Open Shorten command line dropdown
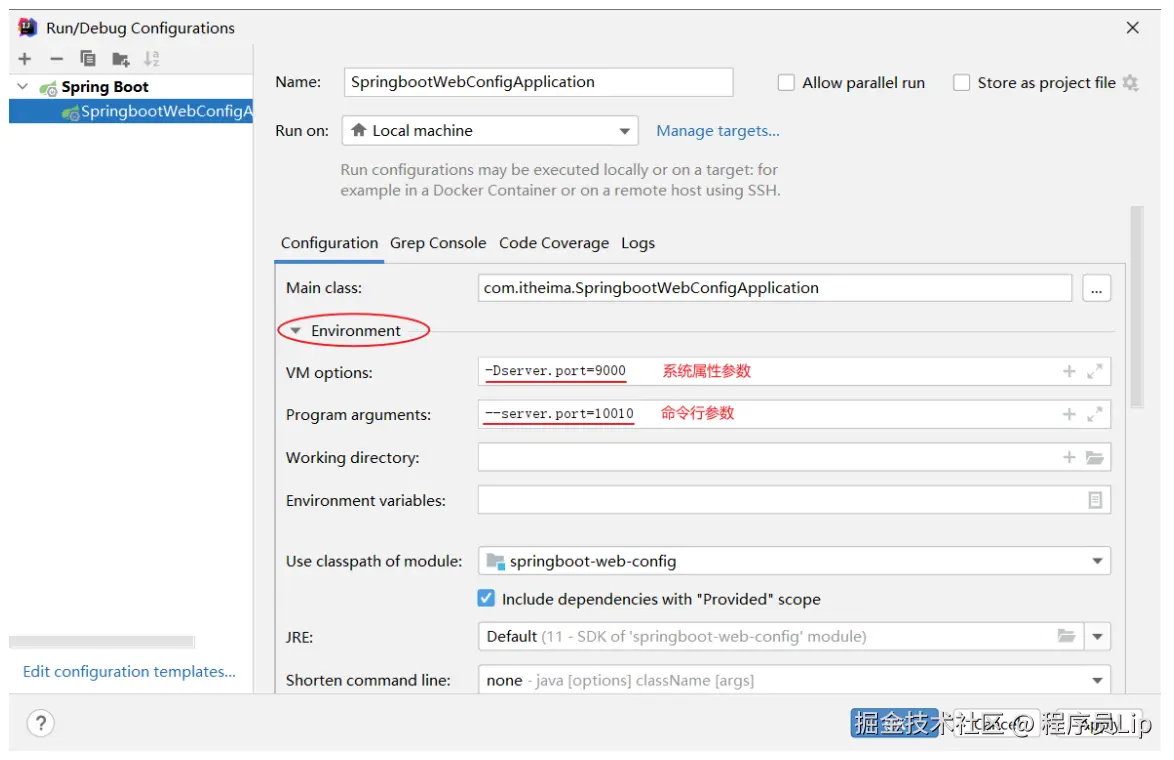 click(x=794, y=681)
